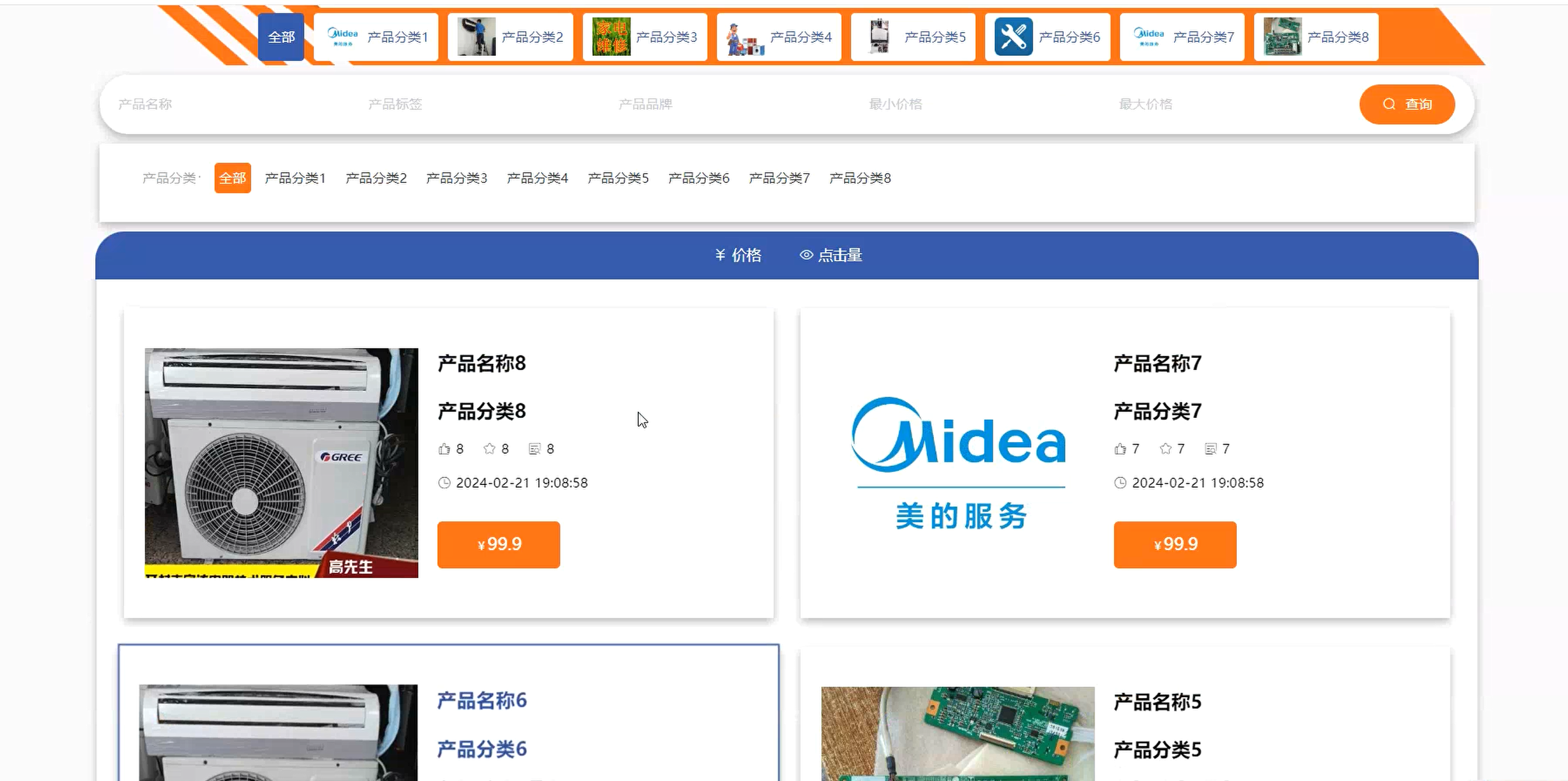Click clock icon on 产品名称8 card
Screen dimensions: 1568x781
444,483
